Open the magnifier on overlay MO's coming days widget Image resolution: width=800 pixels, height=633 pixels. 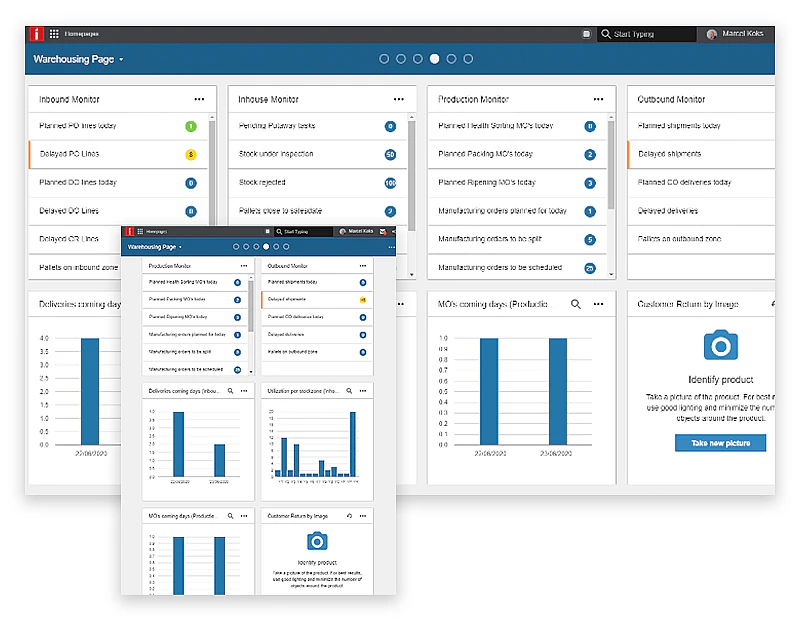tap(231, 516)
